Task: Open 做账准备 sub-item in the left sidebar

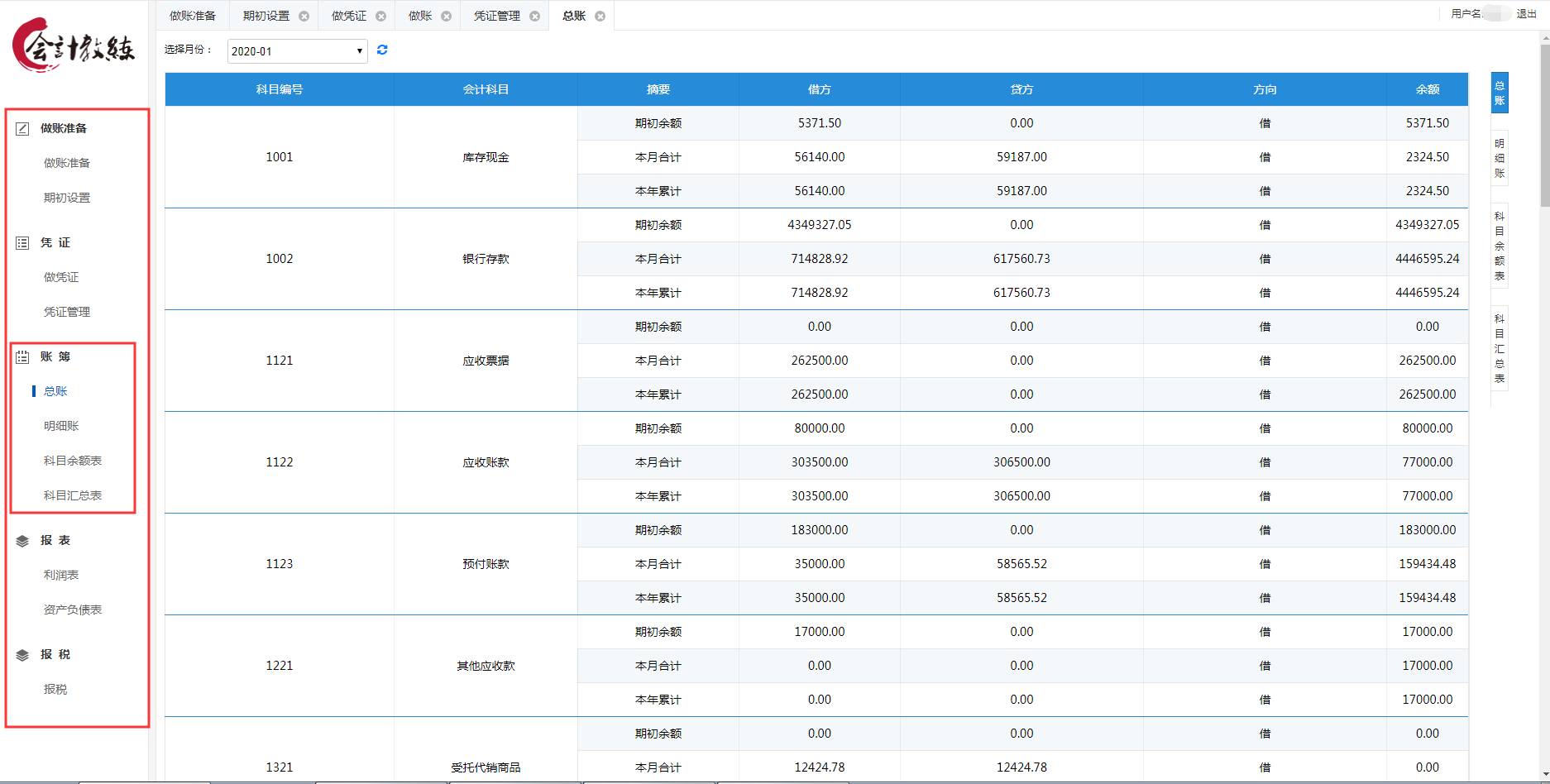Action: [67, 164]
